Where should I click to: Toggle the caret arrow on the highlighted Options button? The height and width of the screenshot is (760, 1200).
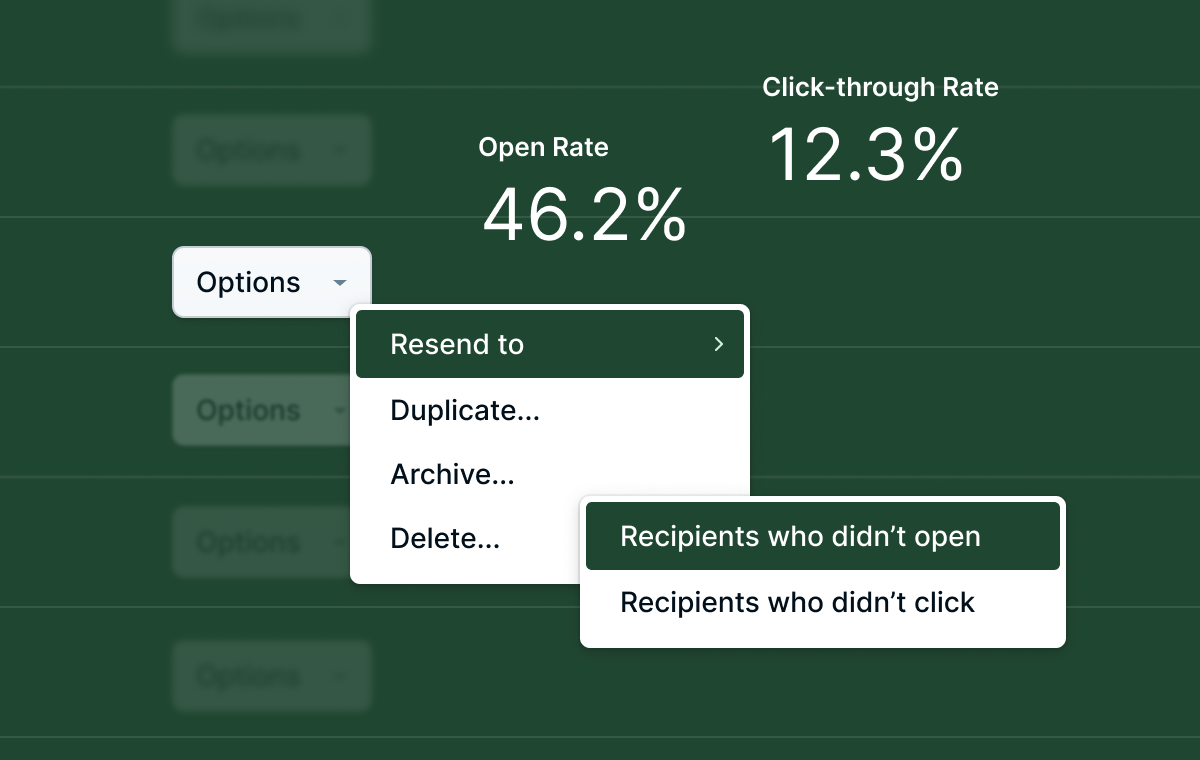[x=340, y=283]
